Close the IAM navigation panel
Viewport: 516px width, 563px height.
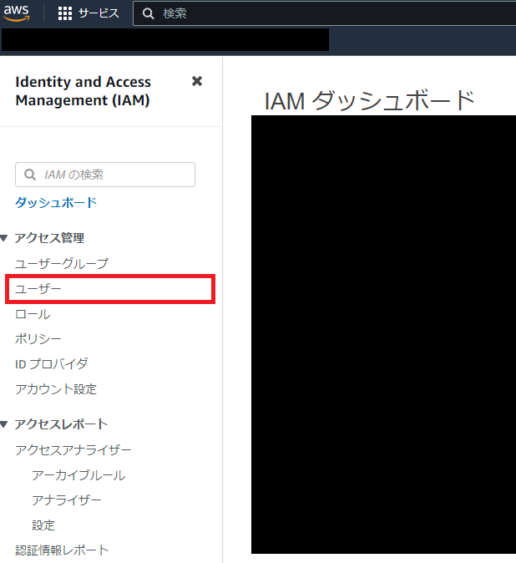[197, 81]
